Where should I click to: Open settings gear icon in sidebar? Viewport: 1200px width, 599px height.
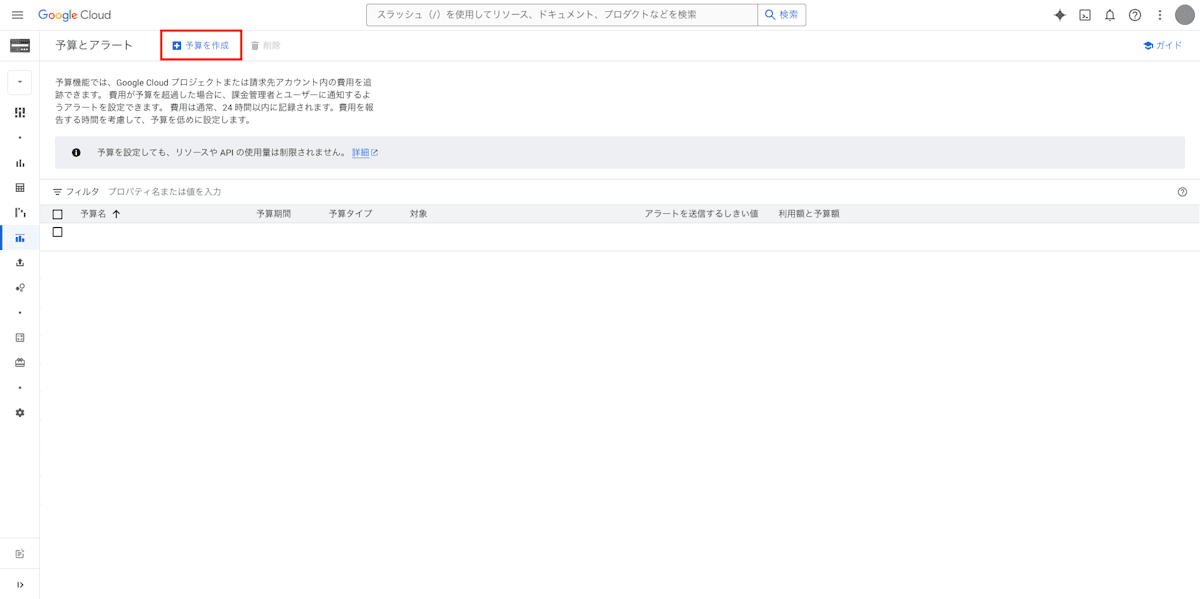pyautogui.click(x=20, y=413)
